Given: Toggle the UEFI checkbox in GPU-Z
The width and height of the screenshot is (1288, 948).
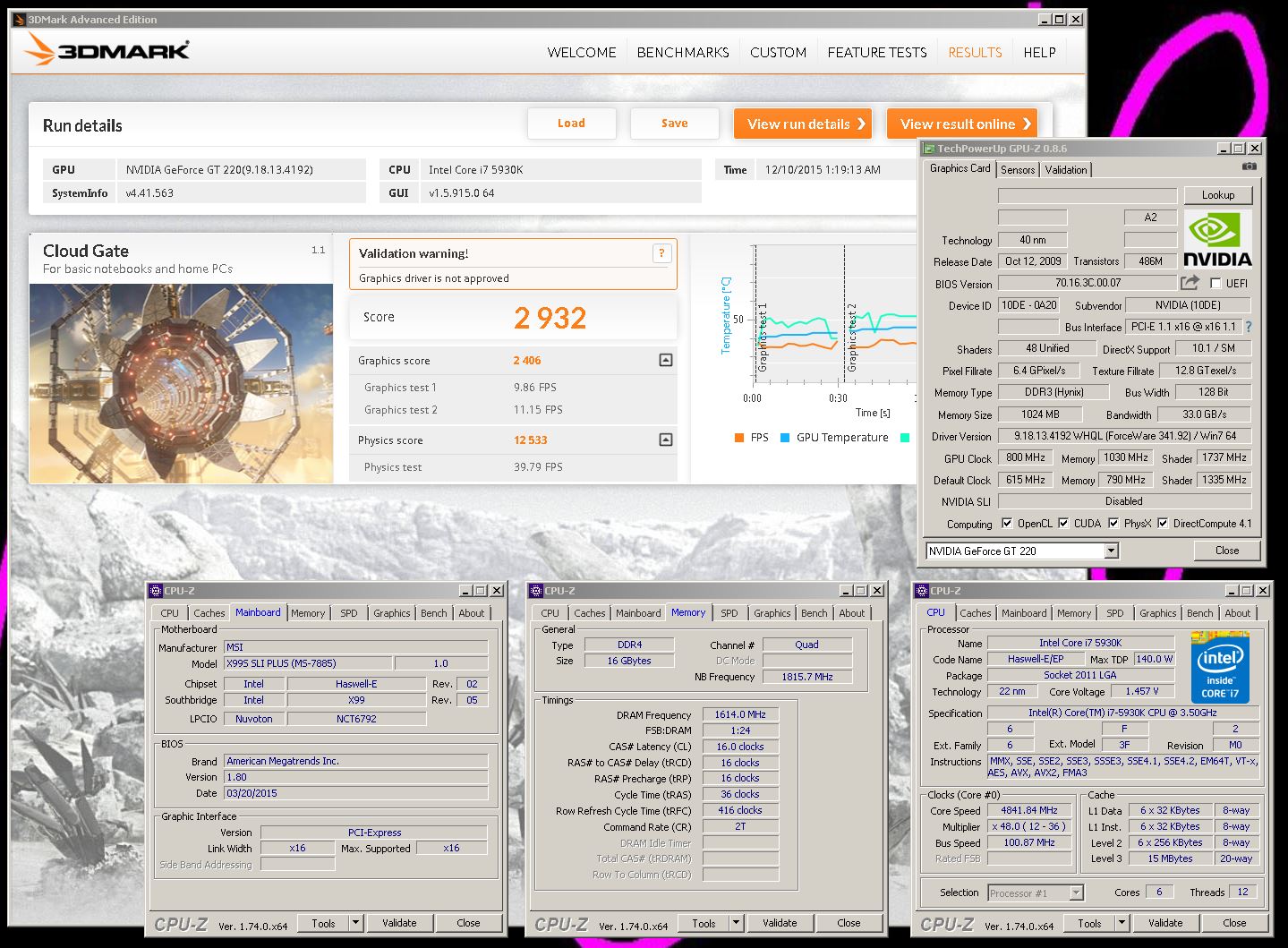Looking at the screenshot, I should point(1215,283).
